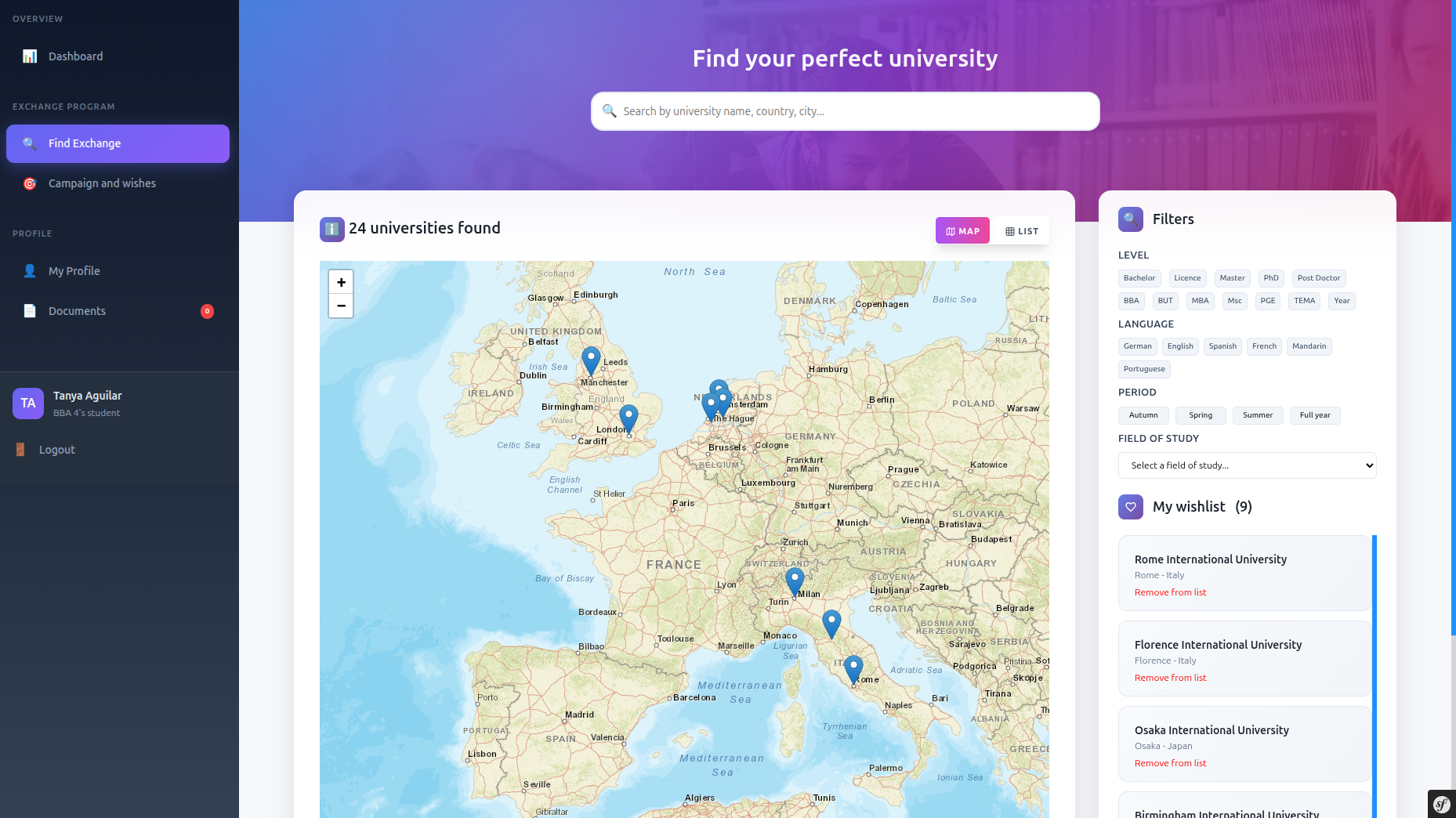Click the map marker near Milan

click(795, 584)
